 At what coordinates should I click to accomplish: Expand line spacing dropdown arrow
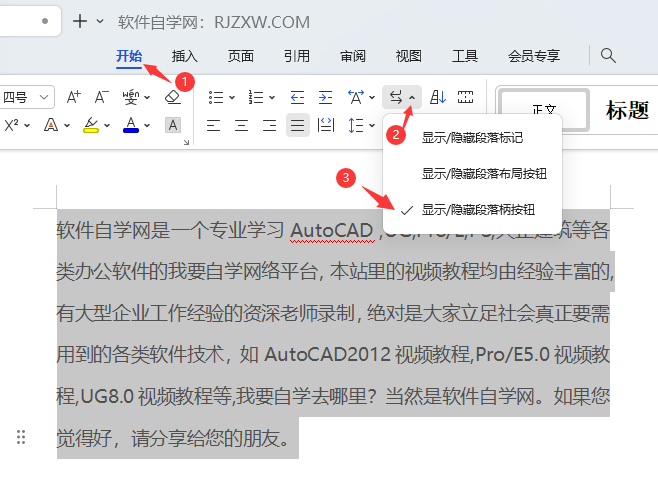(372, 125)
